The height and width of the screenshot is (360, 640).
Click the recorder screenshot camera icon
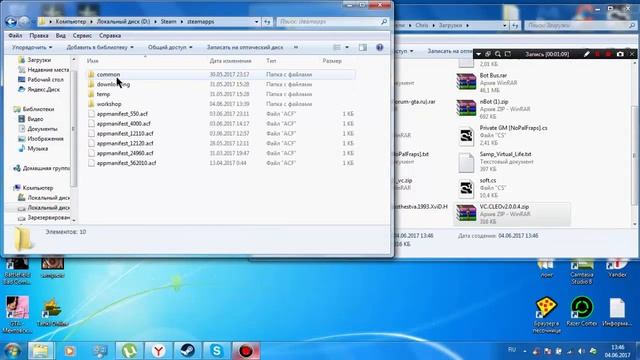click(620, 54)
